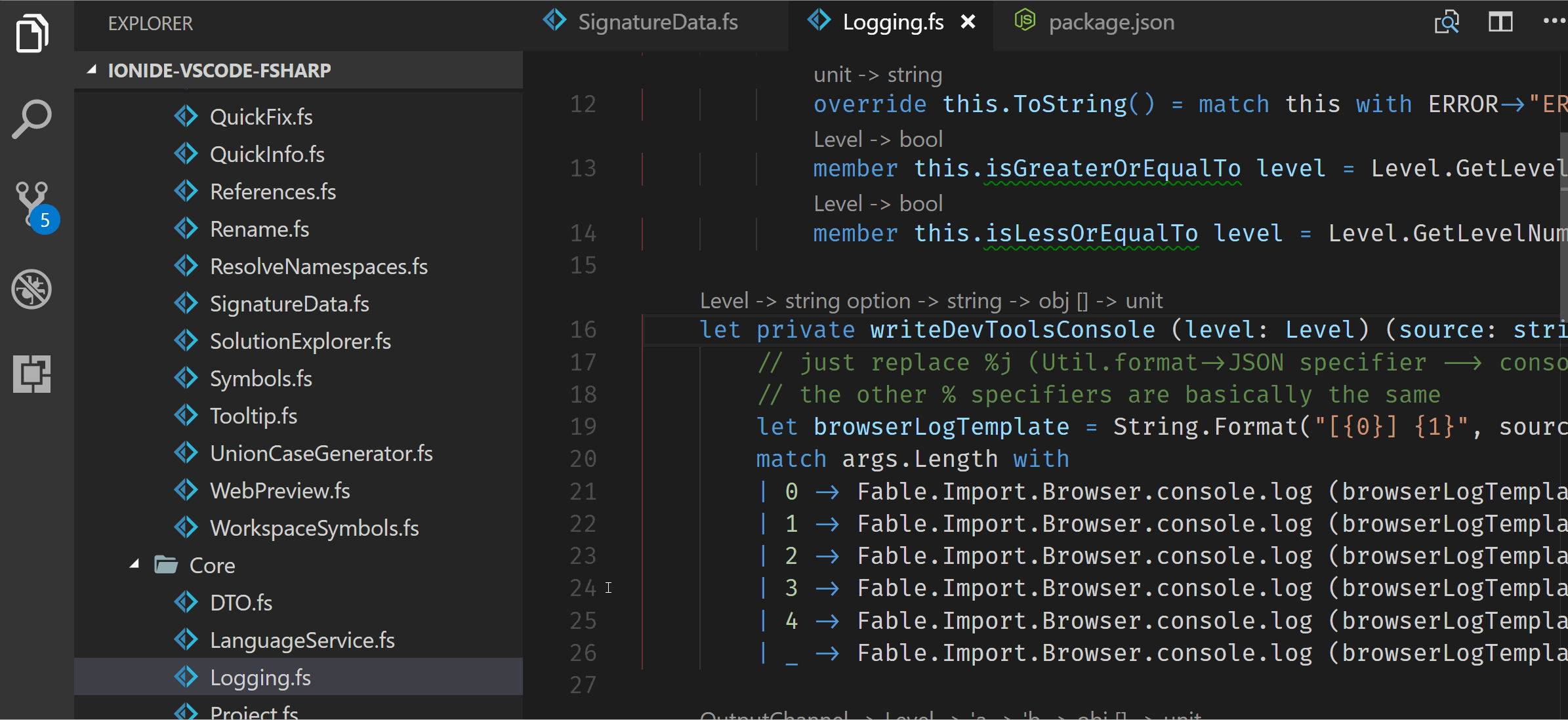This screenshot has height=720, width=1568.
Task: Select QuickFix.fs in the Explorer
Action: click(260, 116)
